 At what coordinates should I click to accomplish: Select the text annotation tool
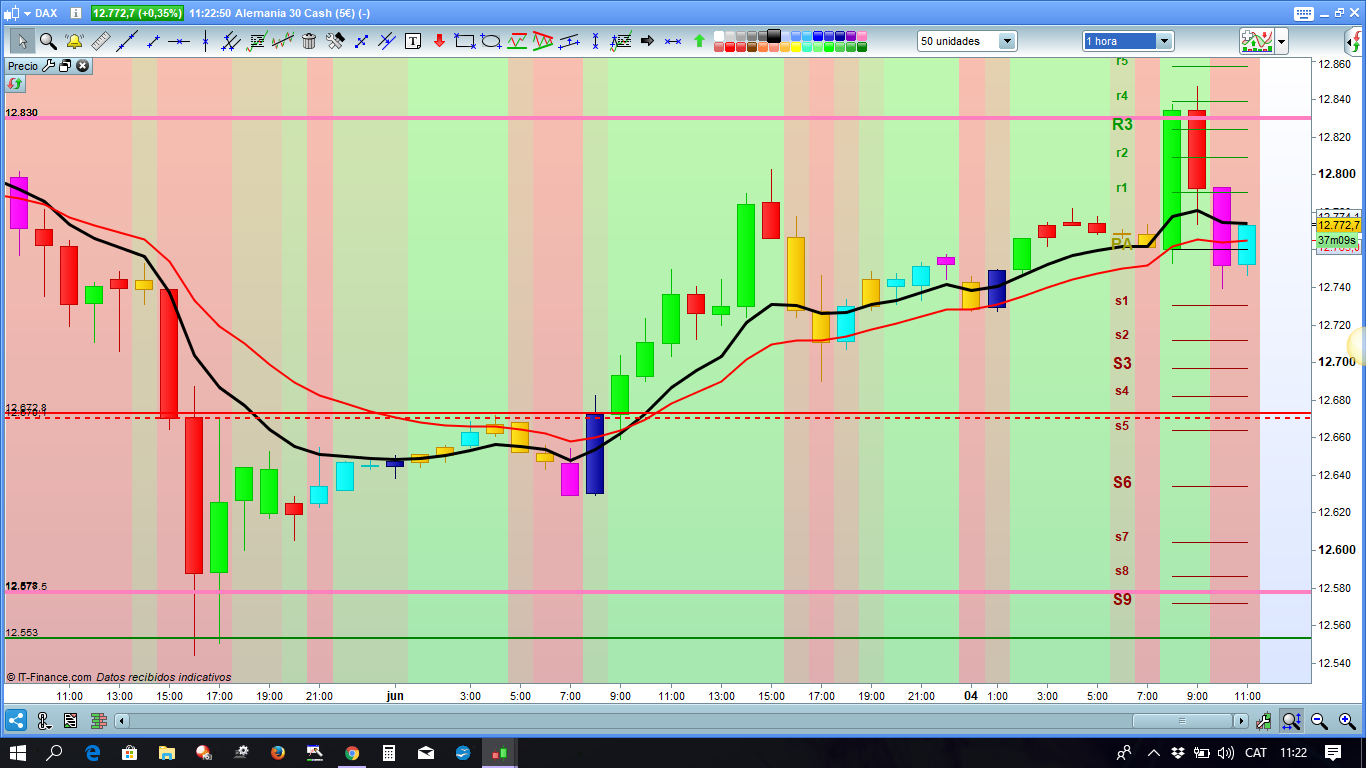coord(413,41)
